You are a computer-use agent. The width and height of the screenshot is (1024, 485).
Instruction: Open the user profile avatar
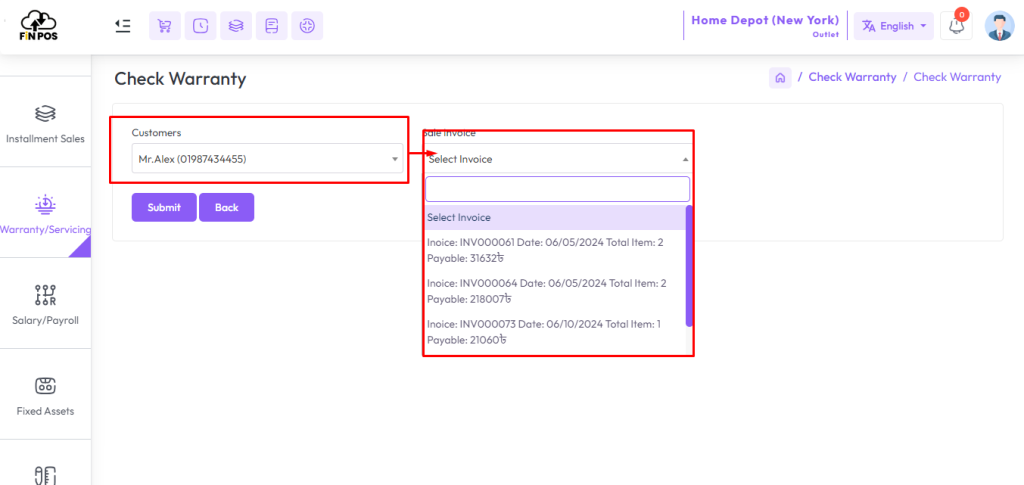pyautogui.click(x=999, y=26)
